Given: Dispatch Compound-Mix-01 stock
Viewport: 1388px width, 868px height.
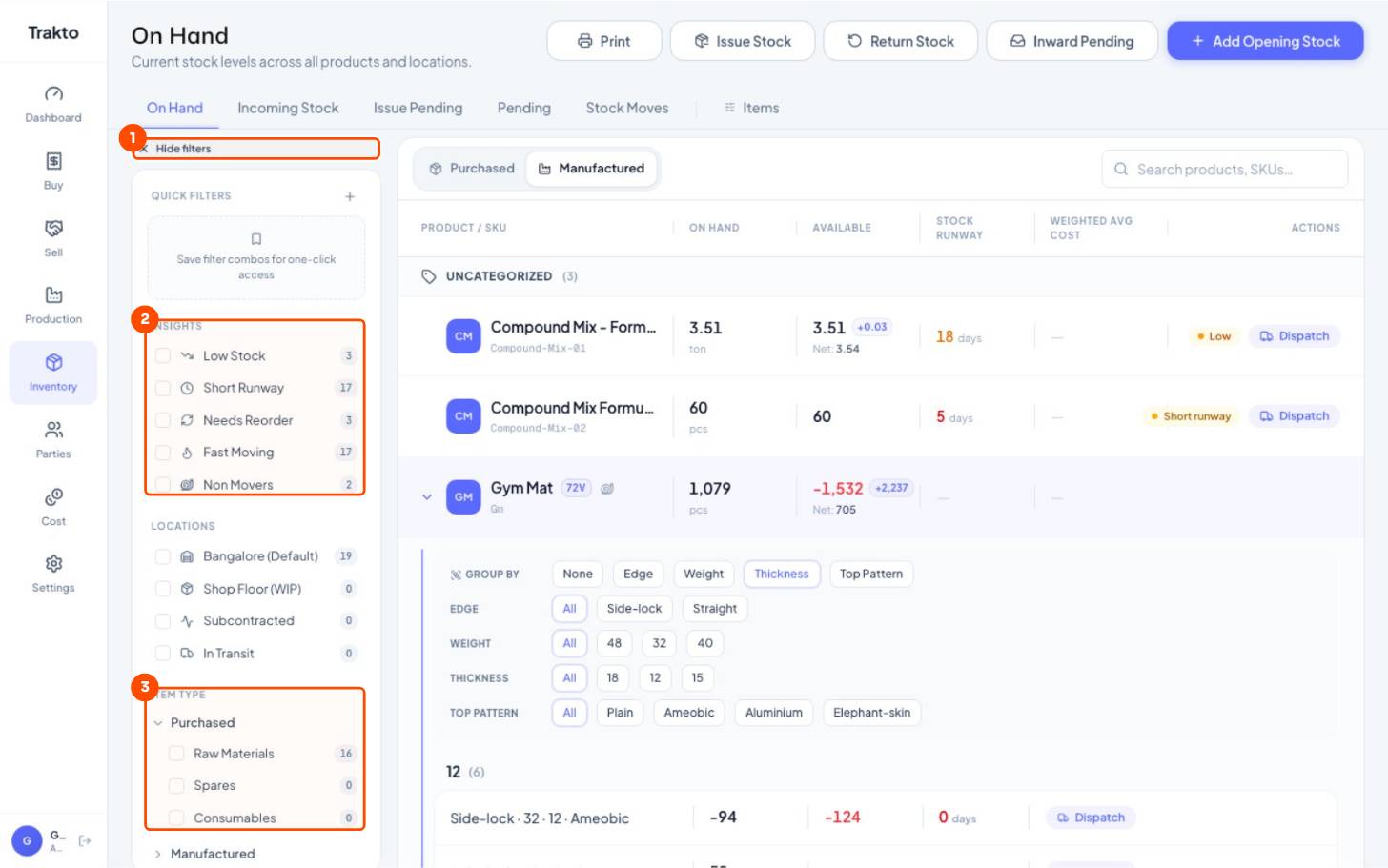Looking at the screenshot, I should pyautogui.click(x=1294, y=336).
